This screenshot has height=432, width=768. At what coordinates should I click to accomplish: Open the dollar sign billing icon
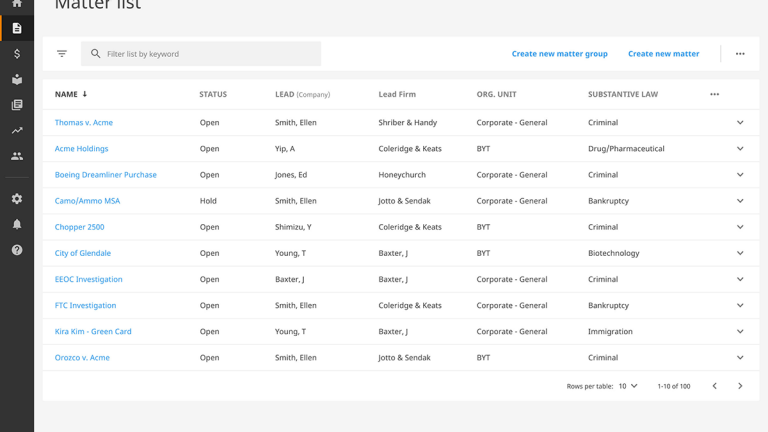tap(17, 54)
